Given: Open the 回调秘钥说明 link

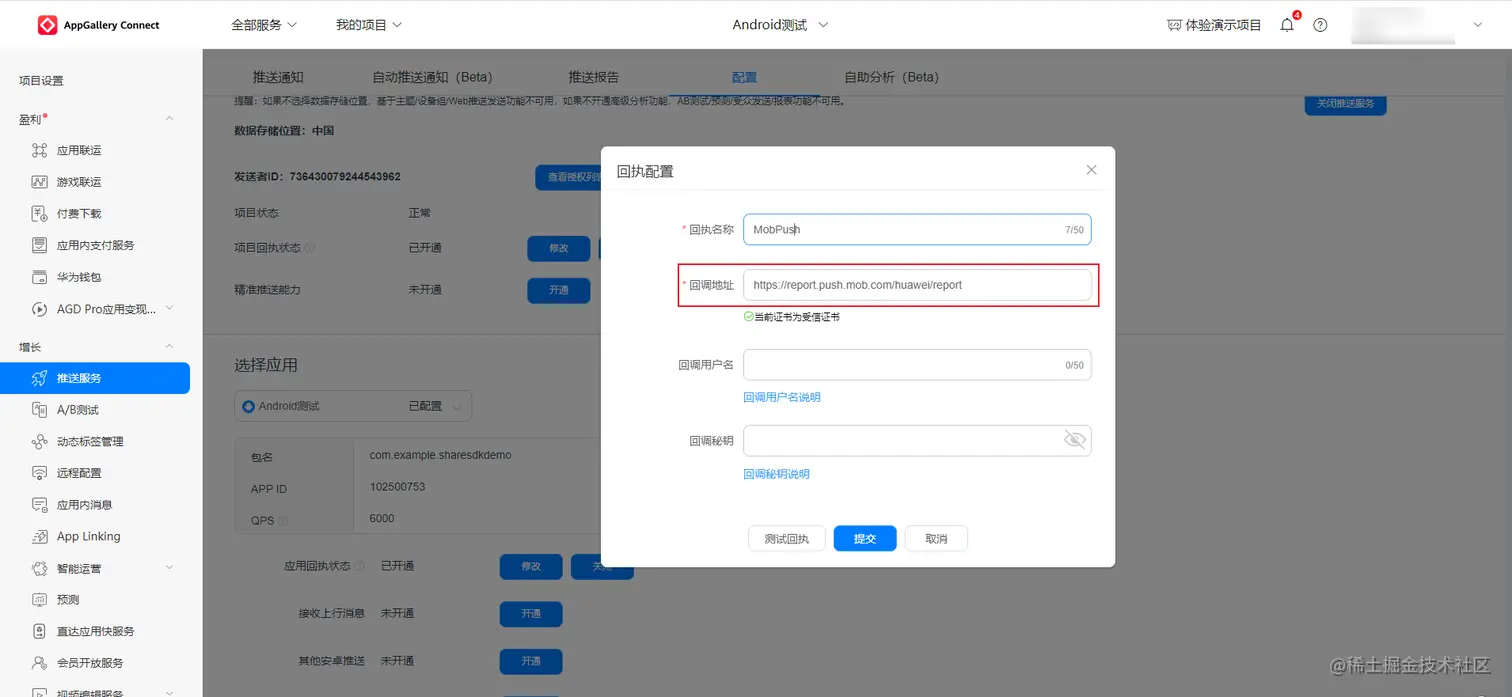Looking at the screenshot, I should [x=776, y=474].
